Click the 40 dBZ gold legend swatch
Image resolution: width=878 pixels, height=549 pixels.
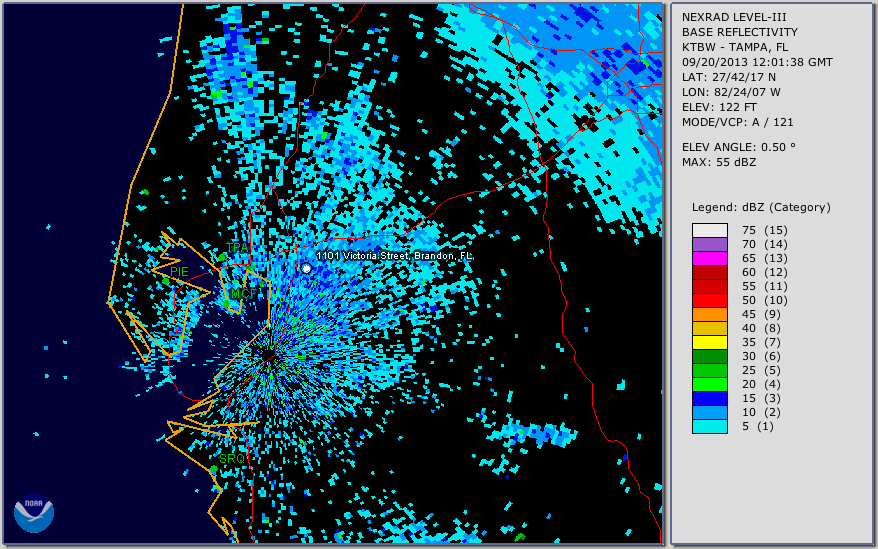pos(709,328)
